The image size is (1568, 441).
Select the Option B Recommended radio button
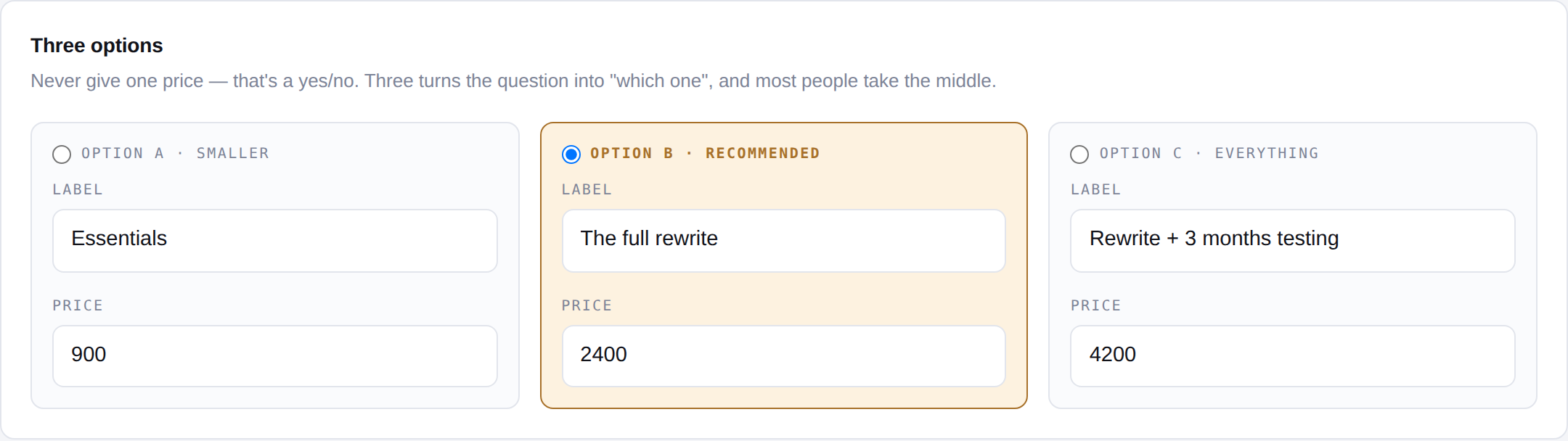(571, 154)
